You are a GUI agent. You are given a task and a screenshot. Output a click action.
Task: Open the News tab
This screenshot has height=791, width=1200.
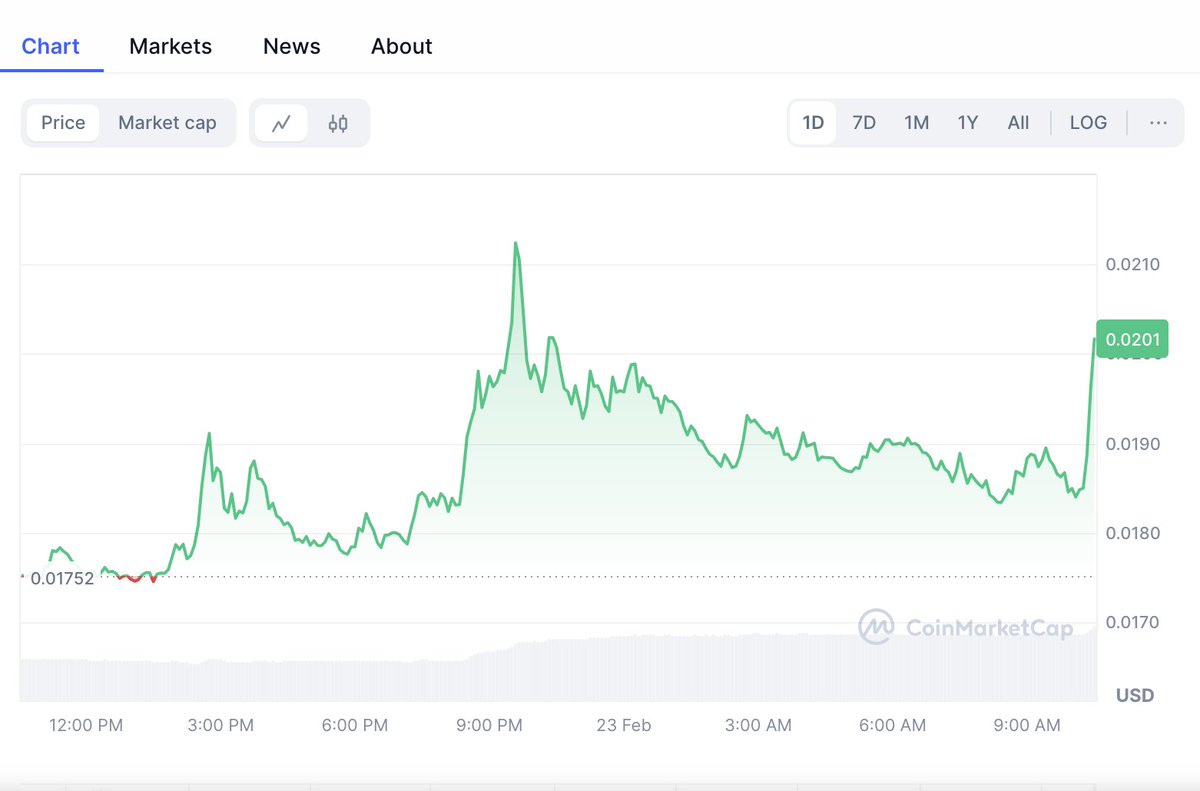(292, 46)
